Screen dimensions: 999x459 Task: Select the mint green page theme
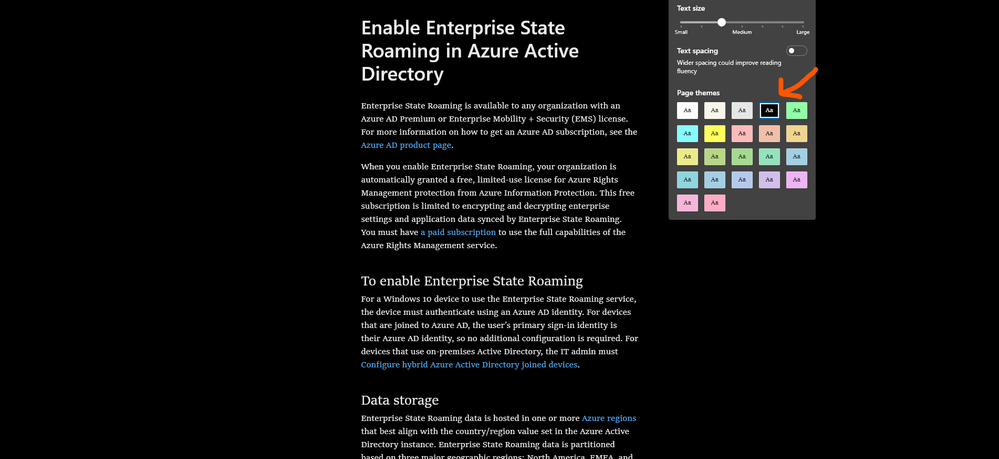click(x=796, y=110)
